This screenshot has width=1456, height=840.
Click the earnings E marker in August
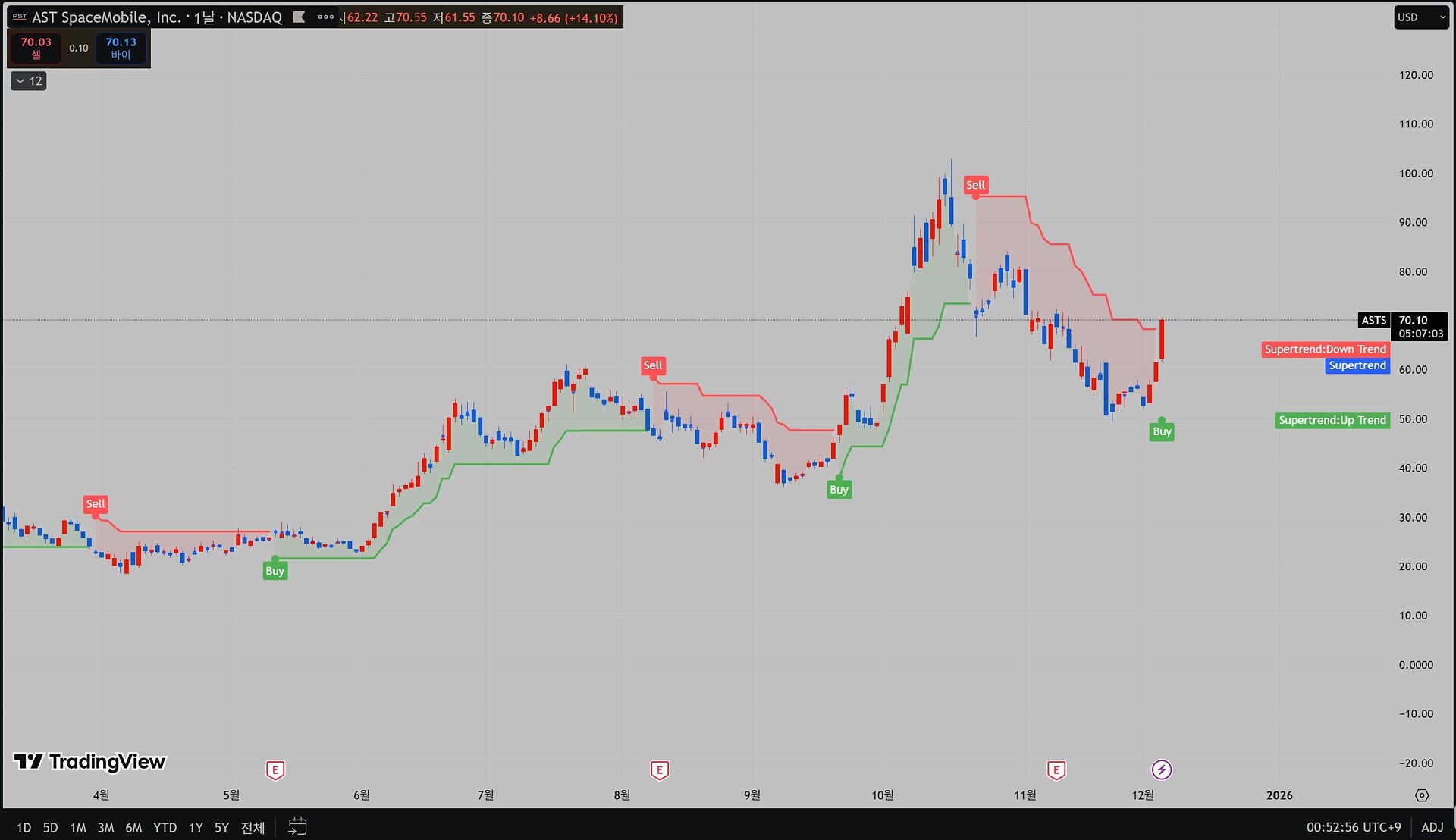coord(659,770)
